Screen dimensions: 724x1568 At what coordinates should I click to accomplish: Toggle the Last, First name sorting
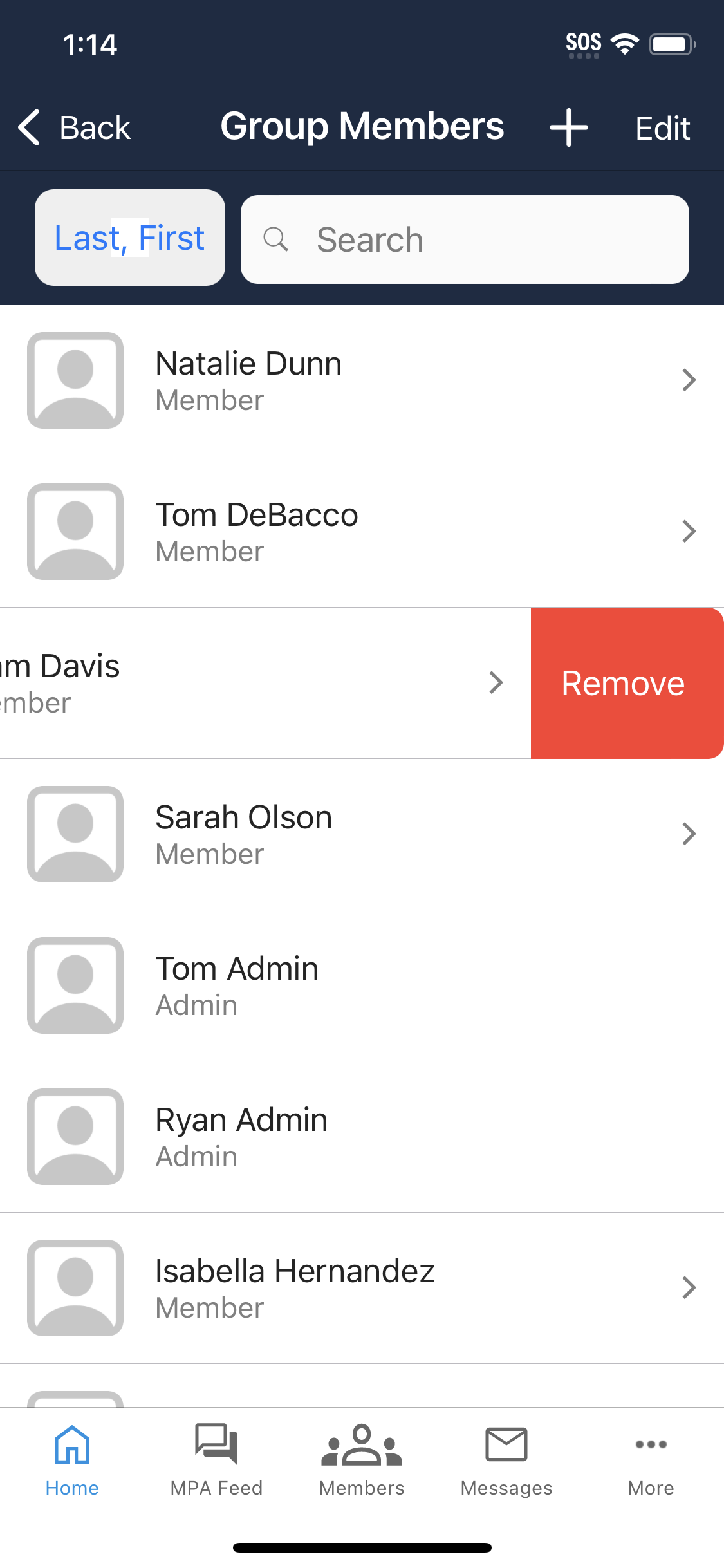[x=130, y=238]
